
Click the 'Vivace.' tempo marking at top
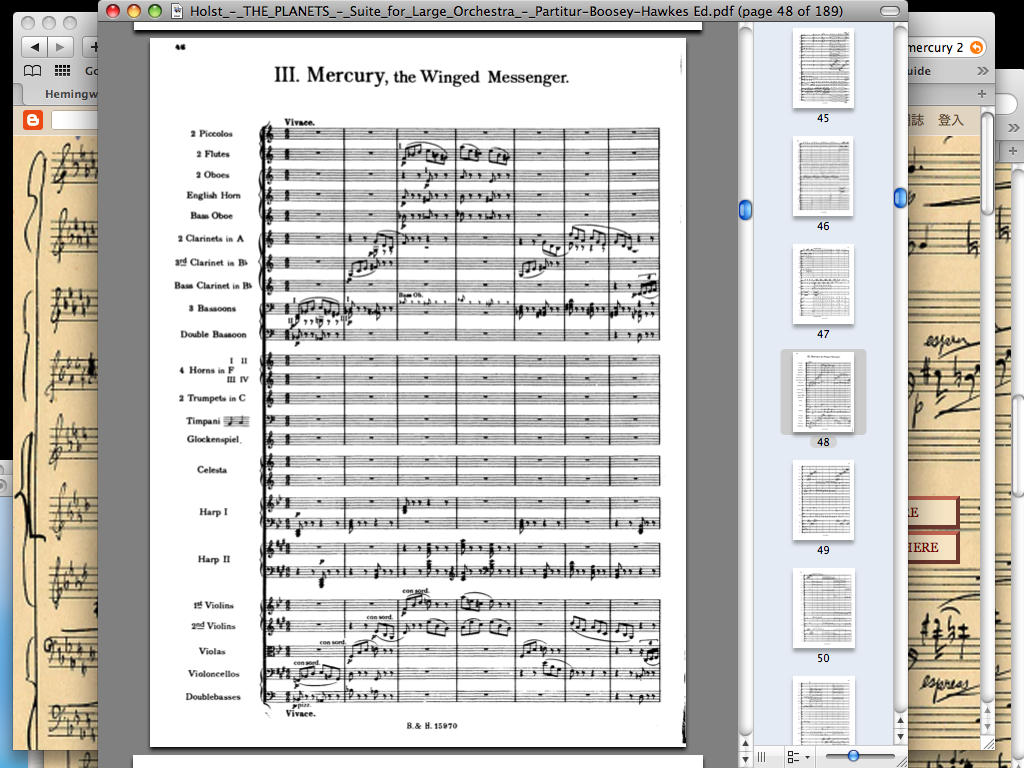tap(299, 122)
